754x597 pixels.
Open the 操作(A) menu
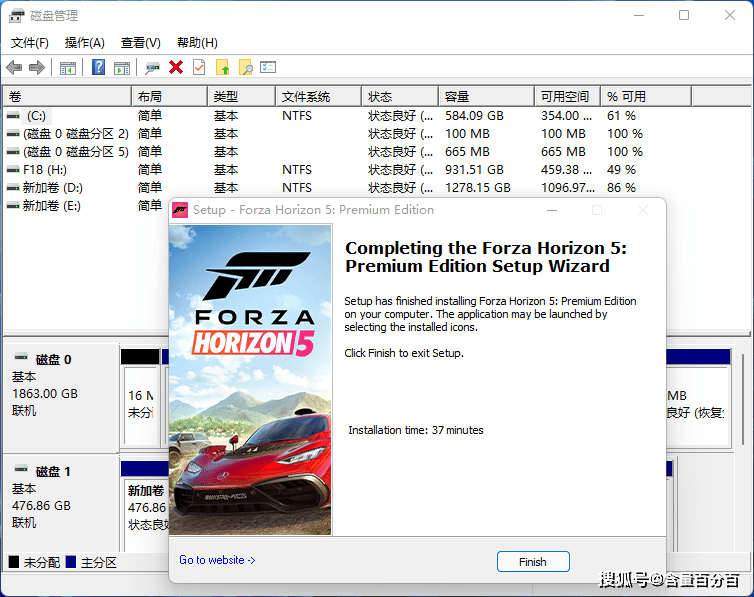[x=84, y=43]
